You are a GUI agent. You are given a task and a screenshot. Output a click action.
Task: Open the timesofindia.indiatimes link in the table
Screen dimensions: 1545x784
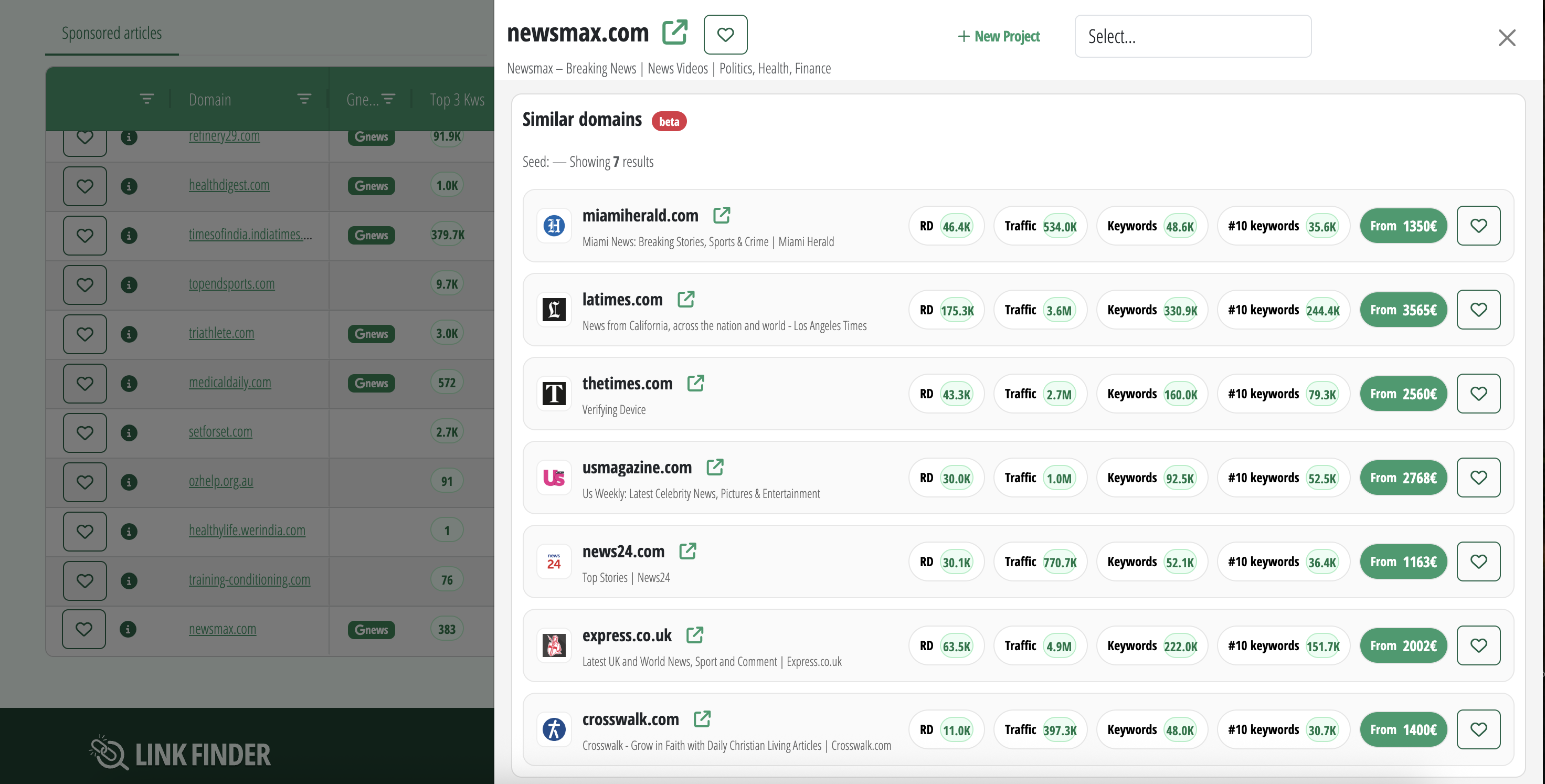coord(250,235)
